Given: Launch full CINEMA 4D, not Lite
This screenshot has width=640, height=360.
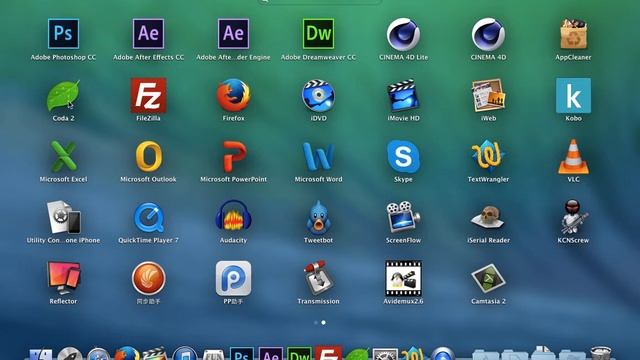Looking at the screenshot, I should pos(488,34).
